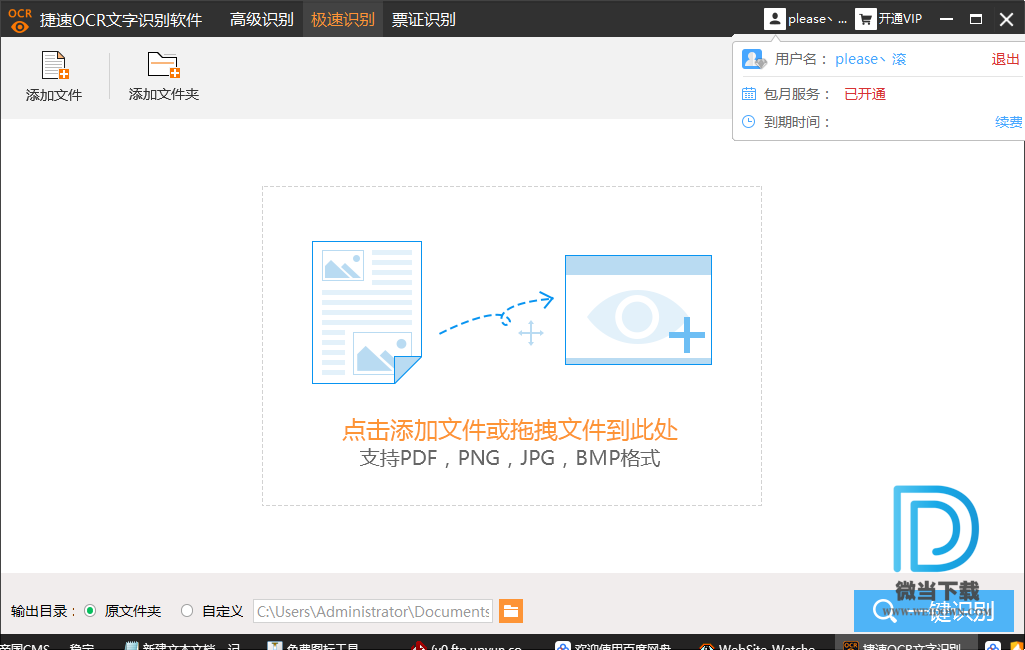Click the orange browse folder icon
Image resolution: width=1025 pixels, height=650 pixels.
(511, 611)
